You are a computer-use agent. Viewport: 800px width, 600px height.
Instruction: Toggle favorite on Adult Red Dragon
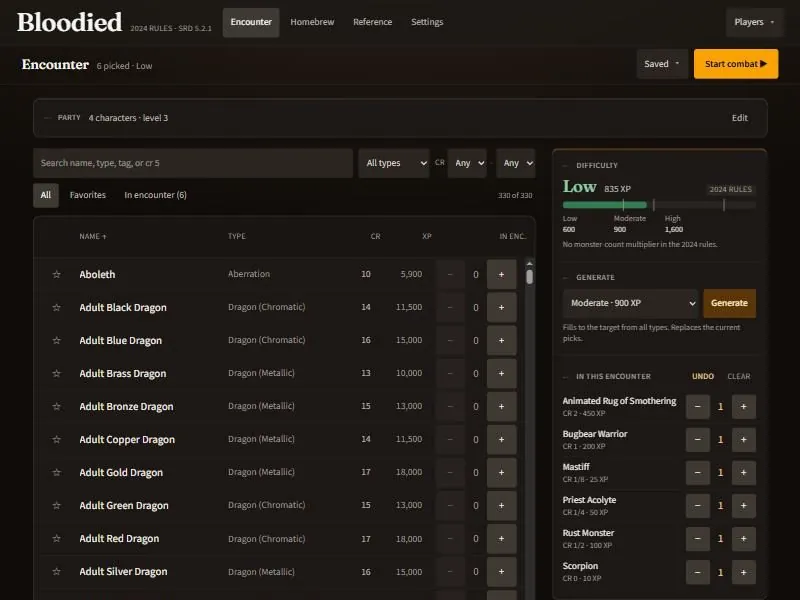click(57, 539)
